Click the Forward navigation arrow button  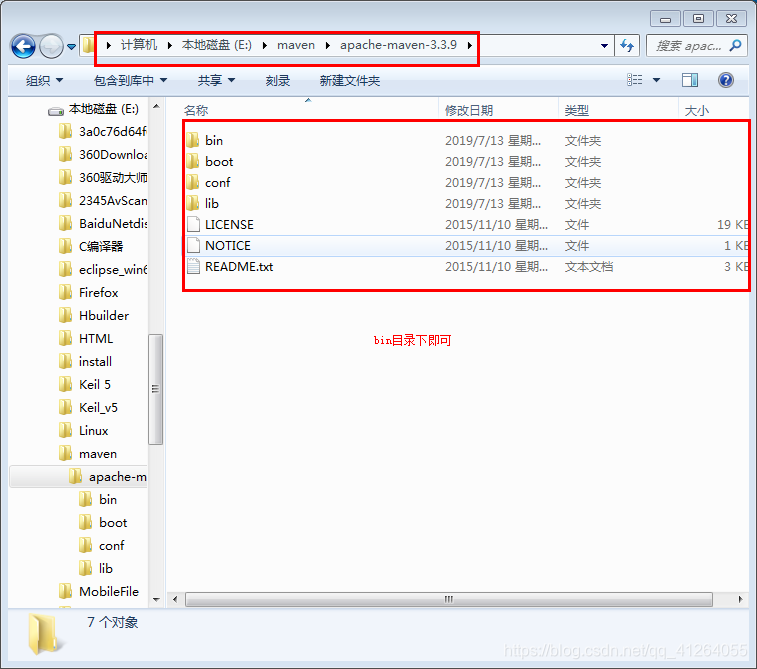51,46
